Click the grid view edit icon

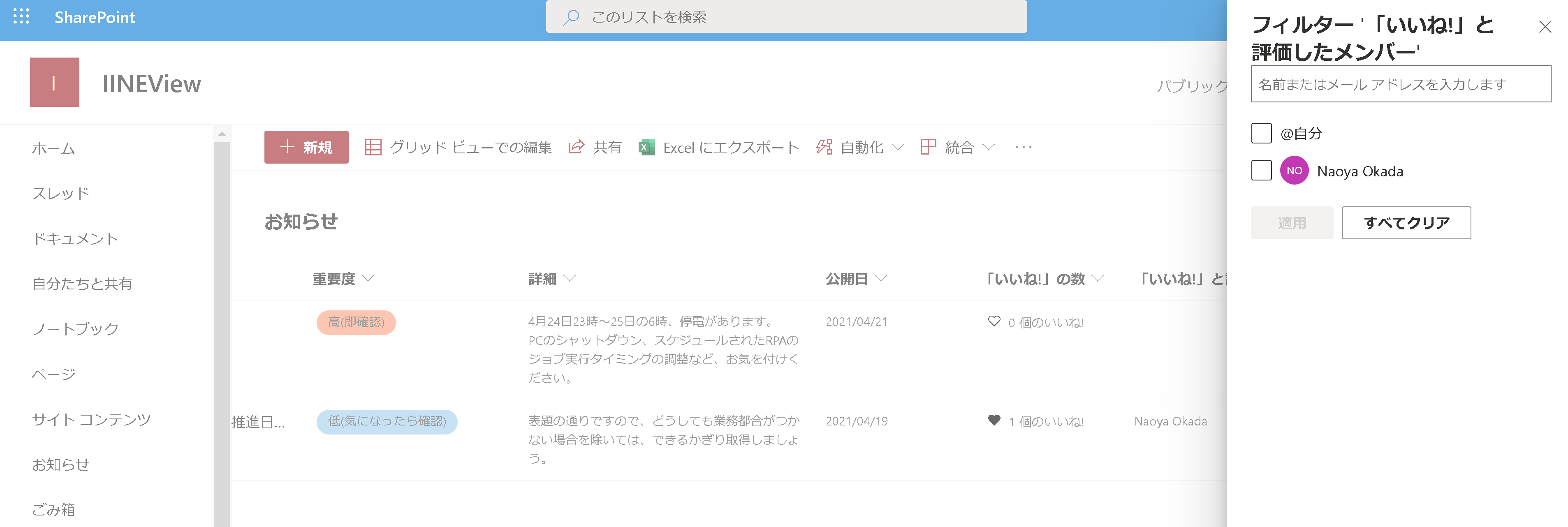(x=373, y=147)
